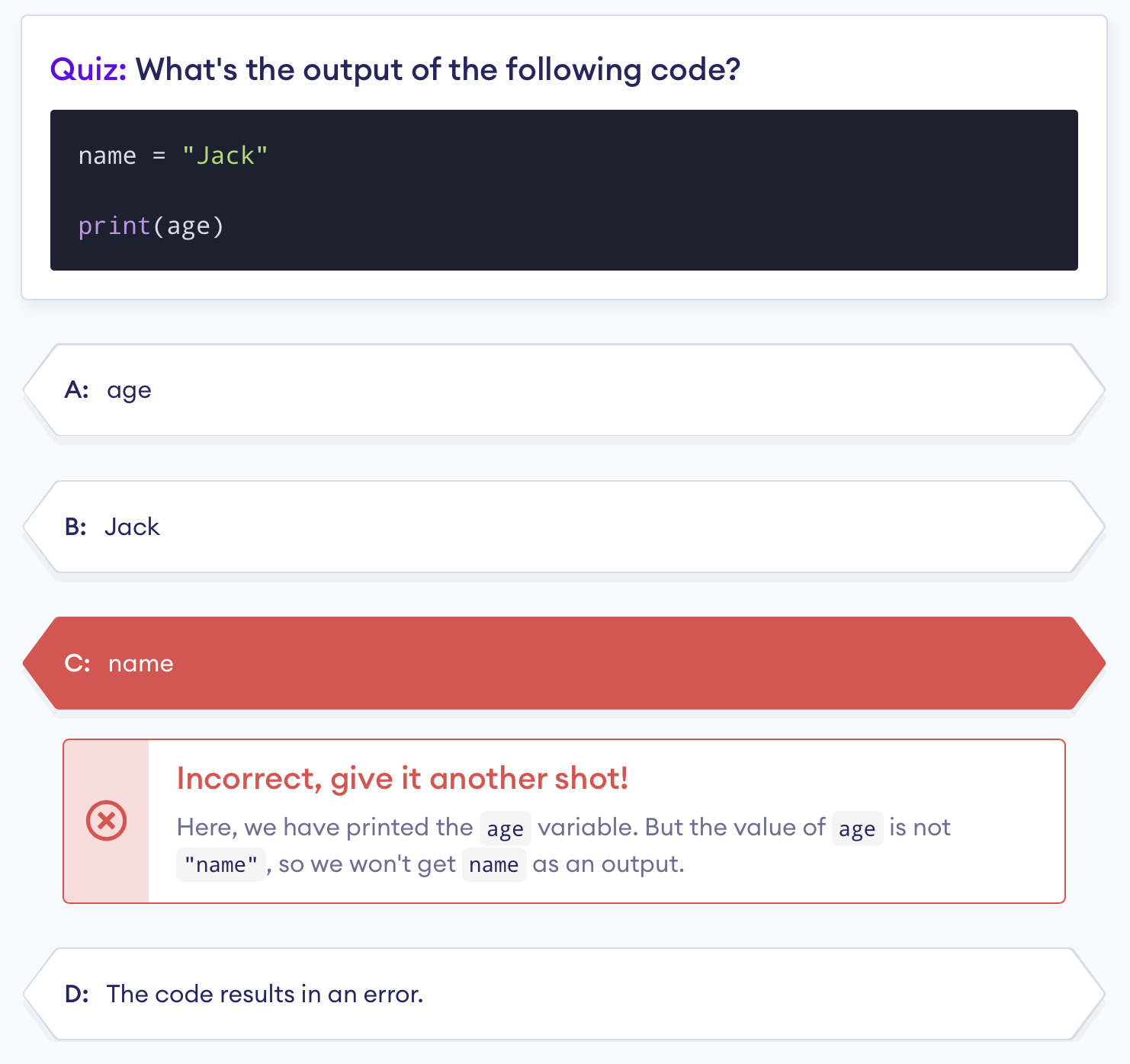Click the unquoted 'name' code chip before 'as an output'

pos(494,865)
